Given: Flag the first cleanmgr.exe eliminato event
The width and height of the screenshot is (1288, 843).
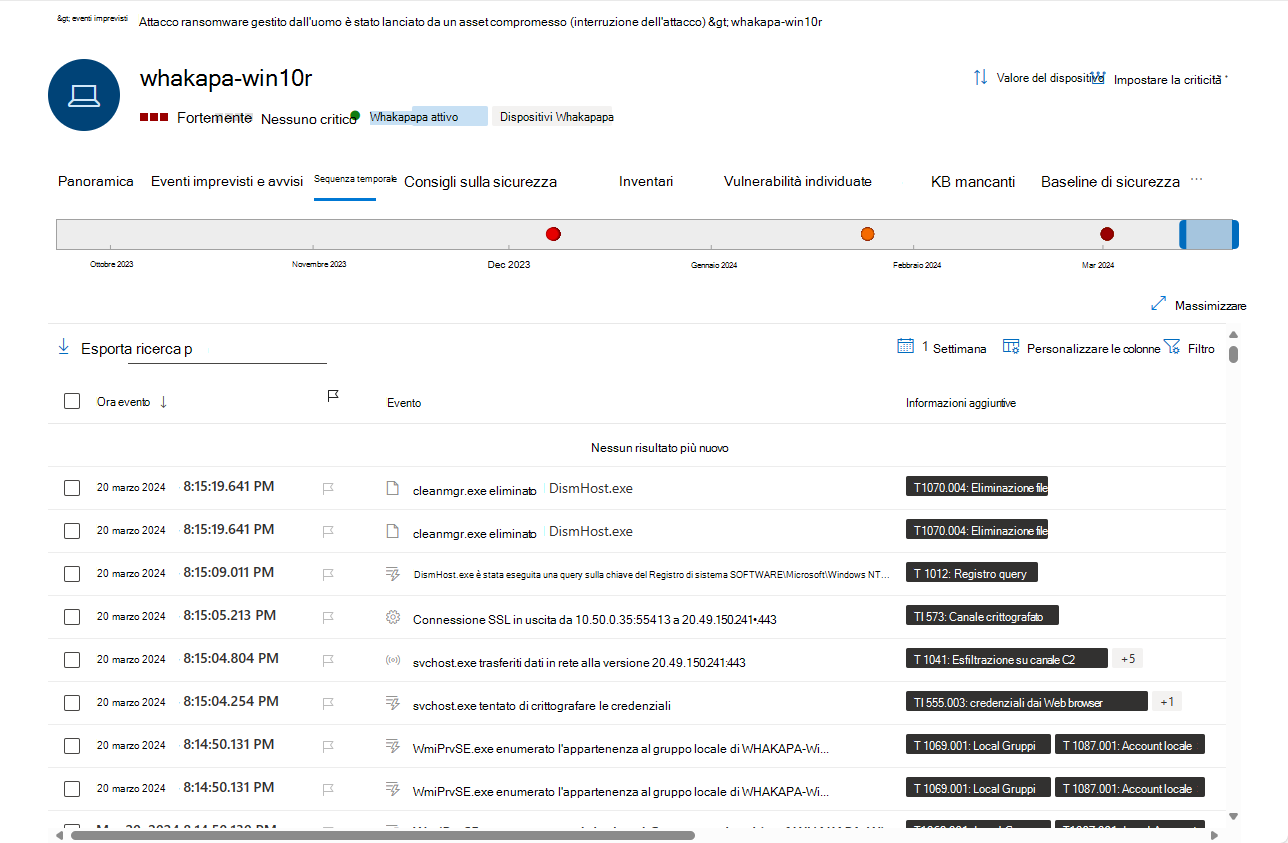Looking at the screenshot, I should (328, 488).
